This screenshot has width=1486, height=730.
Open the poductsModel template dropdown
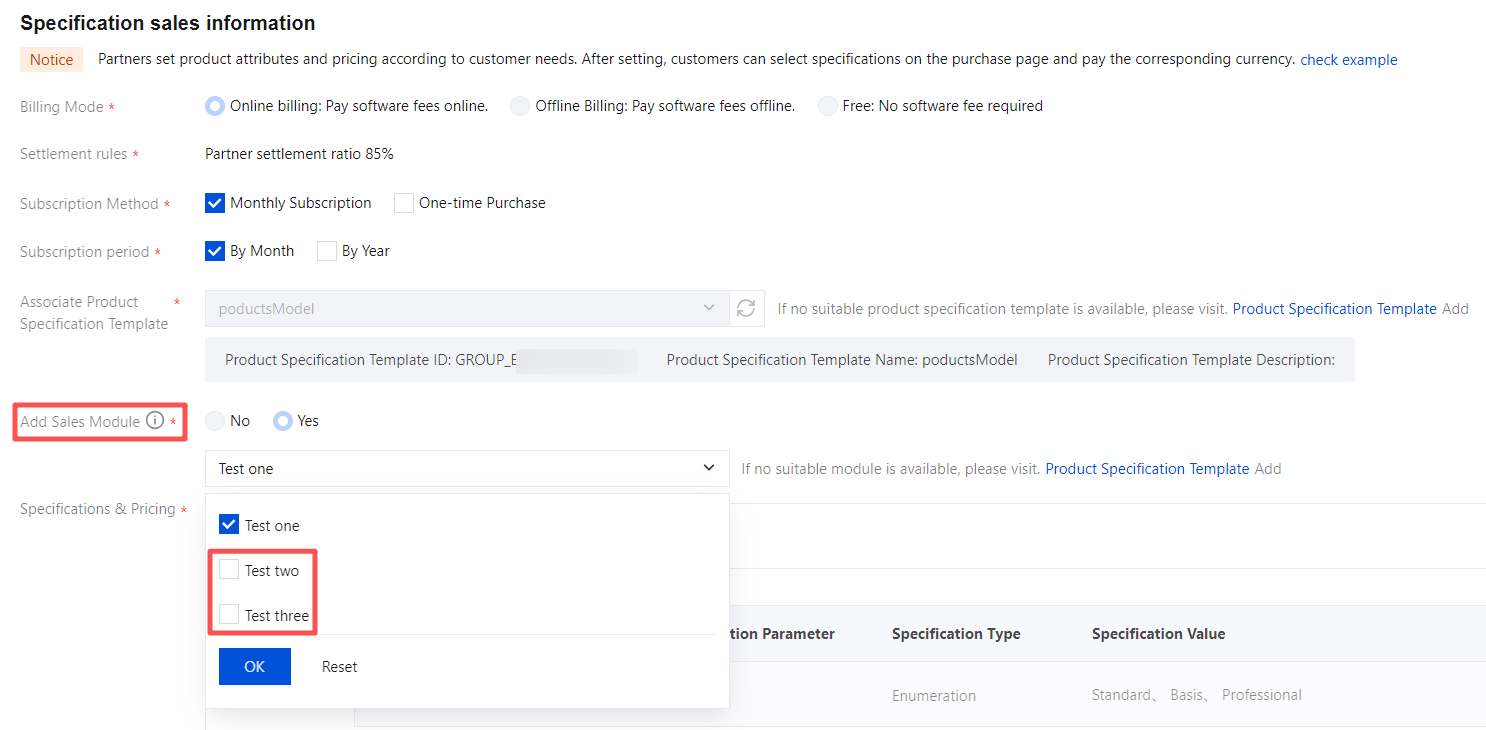pyautogui.click(x=466, y=308)
